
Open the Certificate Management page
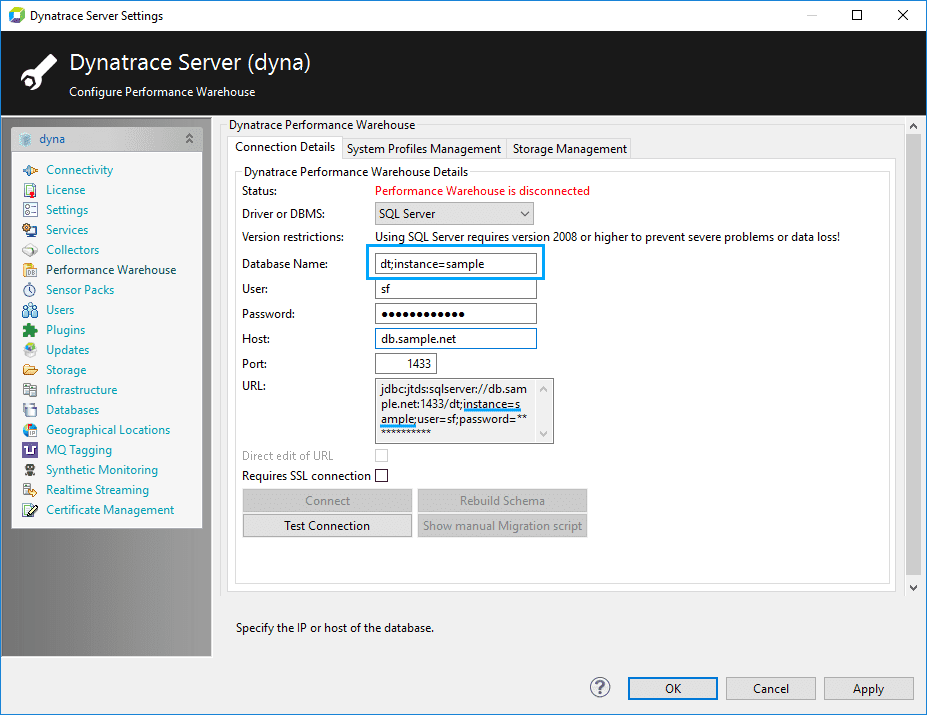(x=110, y=510)
